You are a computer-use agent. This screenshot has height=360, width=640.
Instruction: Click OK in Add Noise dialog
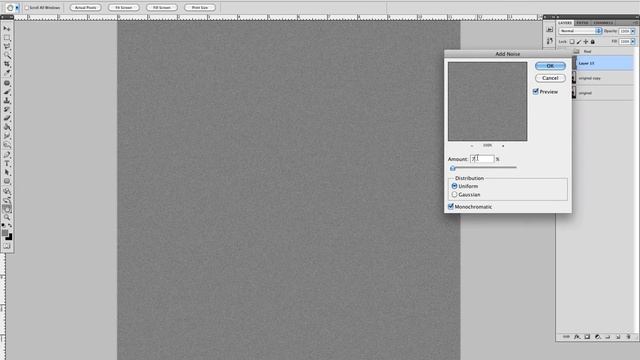550,66
